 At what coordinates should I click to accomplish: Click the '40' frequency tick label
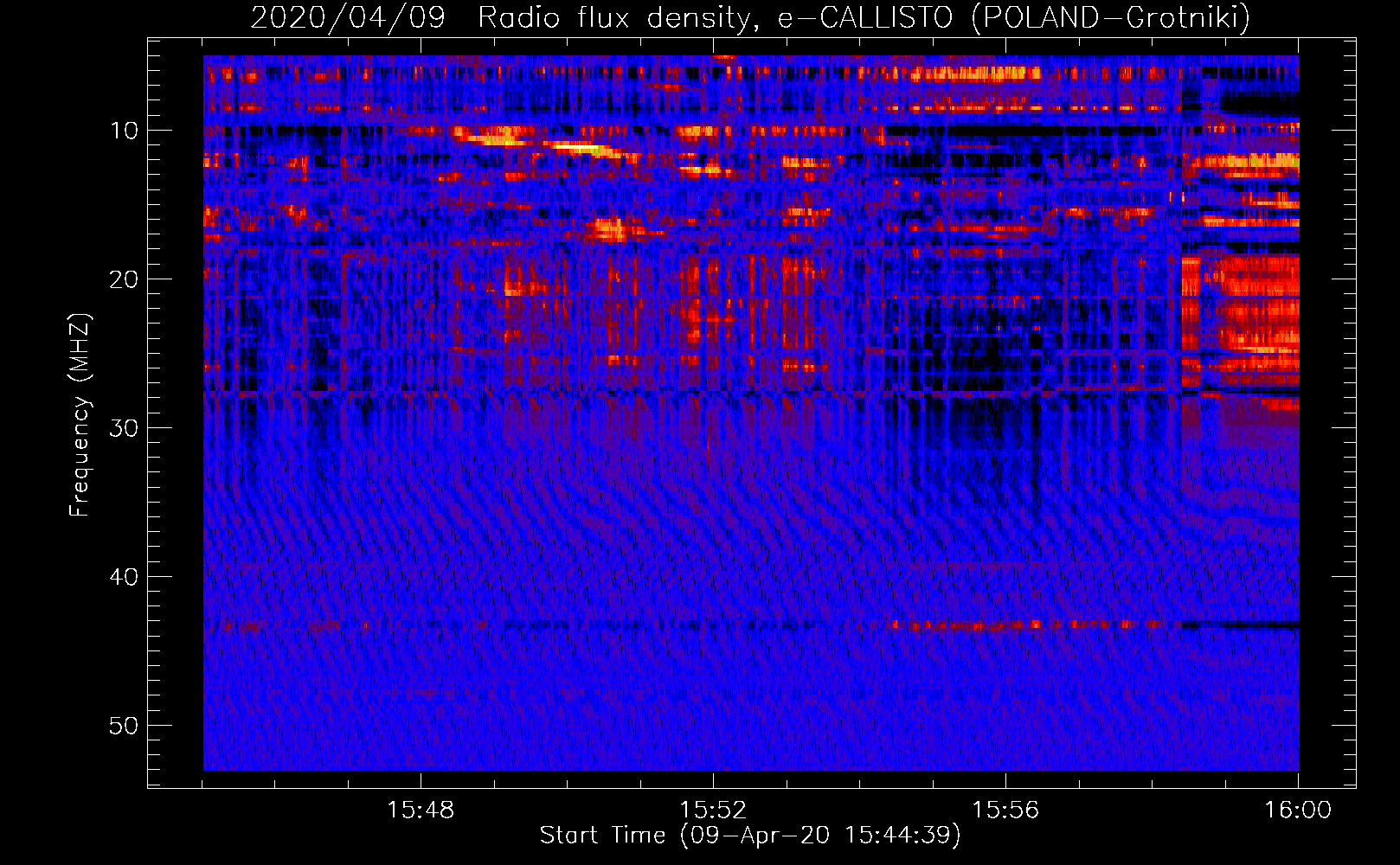125,577
